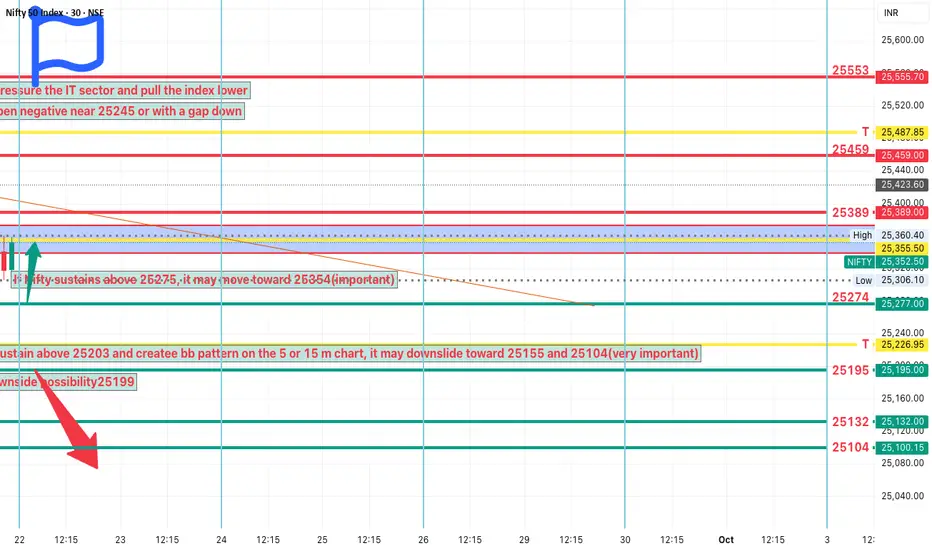Viewport: 932px width, 550px height.
Task: Click the red 25,459.00 price tag
Action: tap(902, 155)
